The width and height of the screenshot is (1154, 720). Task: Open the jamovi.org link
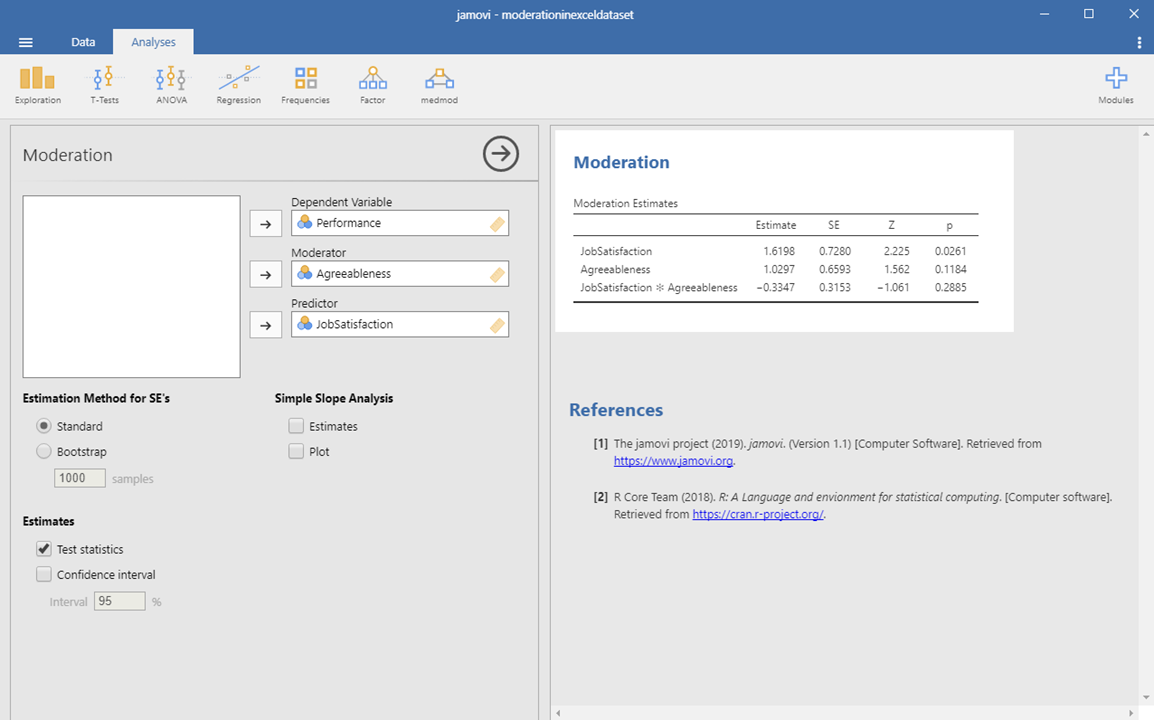[x=673, y=461]
